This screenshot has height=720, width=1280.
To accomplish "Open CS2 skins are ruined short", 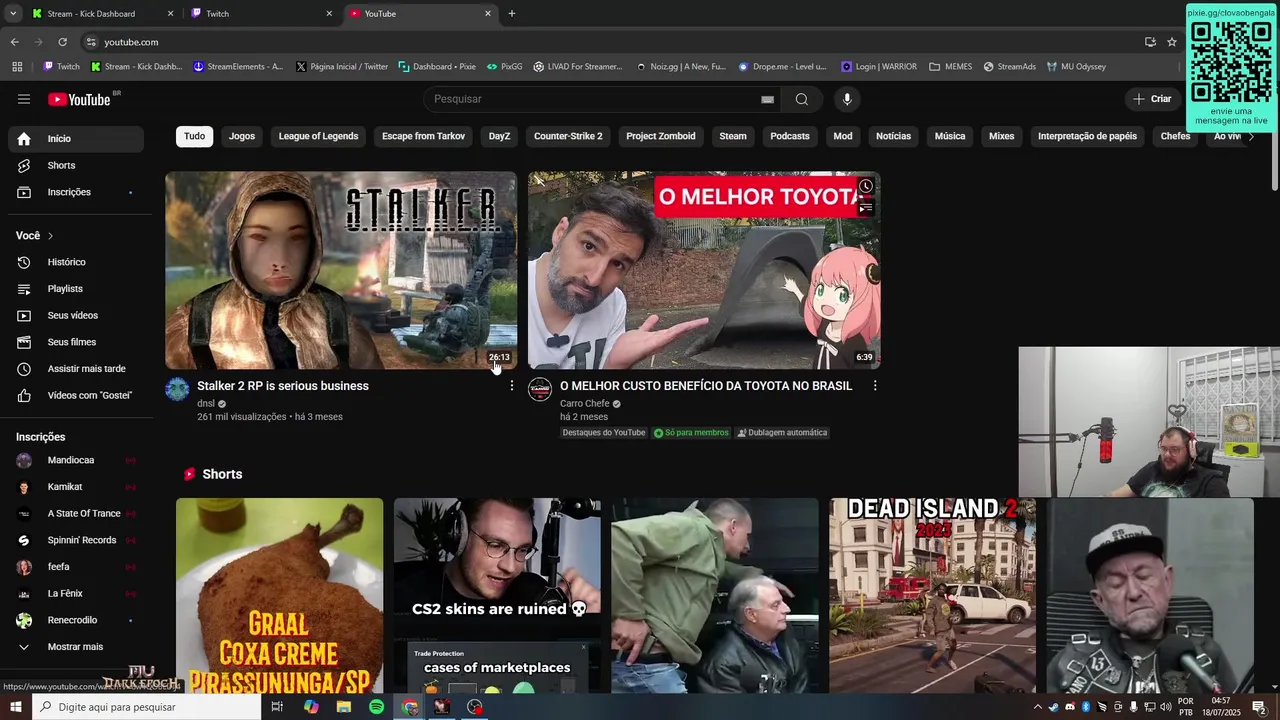I will point(497,596).
